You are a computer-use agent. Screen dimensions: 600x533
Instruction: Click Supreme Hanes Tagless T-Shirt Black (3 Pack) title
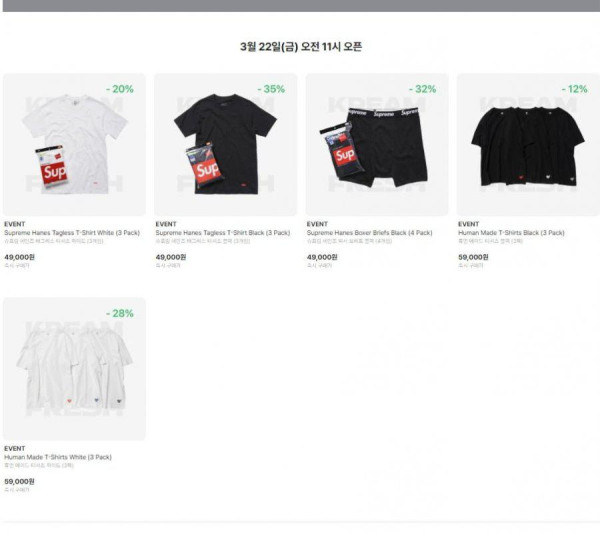223,233
